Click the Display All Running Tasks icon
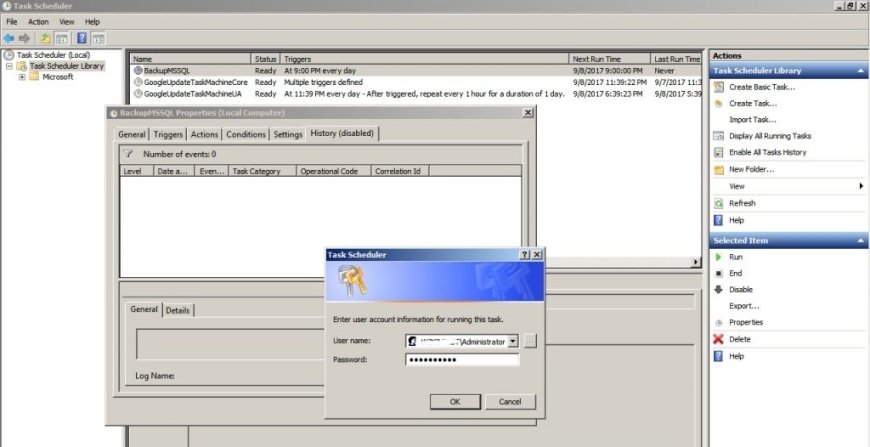 (x=719, y=136)
